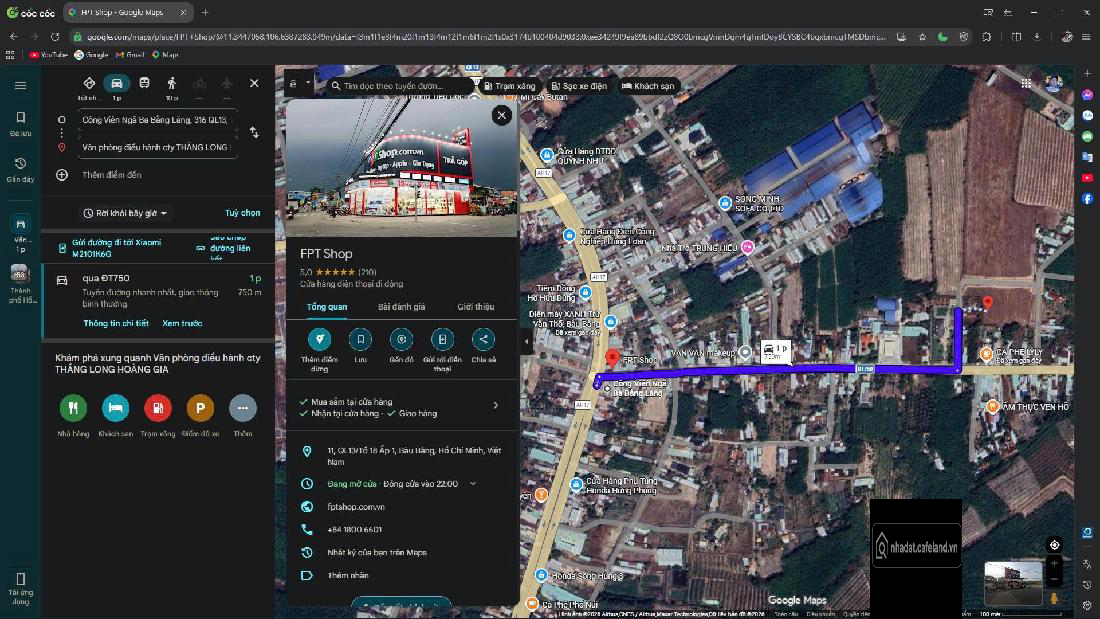The image size is (1100, 619).
Task: Click the Chia sẻ share icon
Action: [483, 339]
